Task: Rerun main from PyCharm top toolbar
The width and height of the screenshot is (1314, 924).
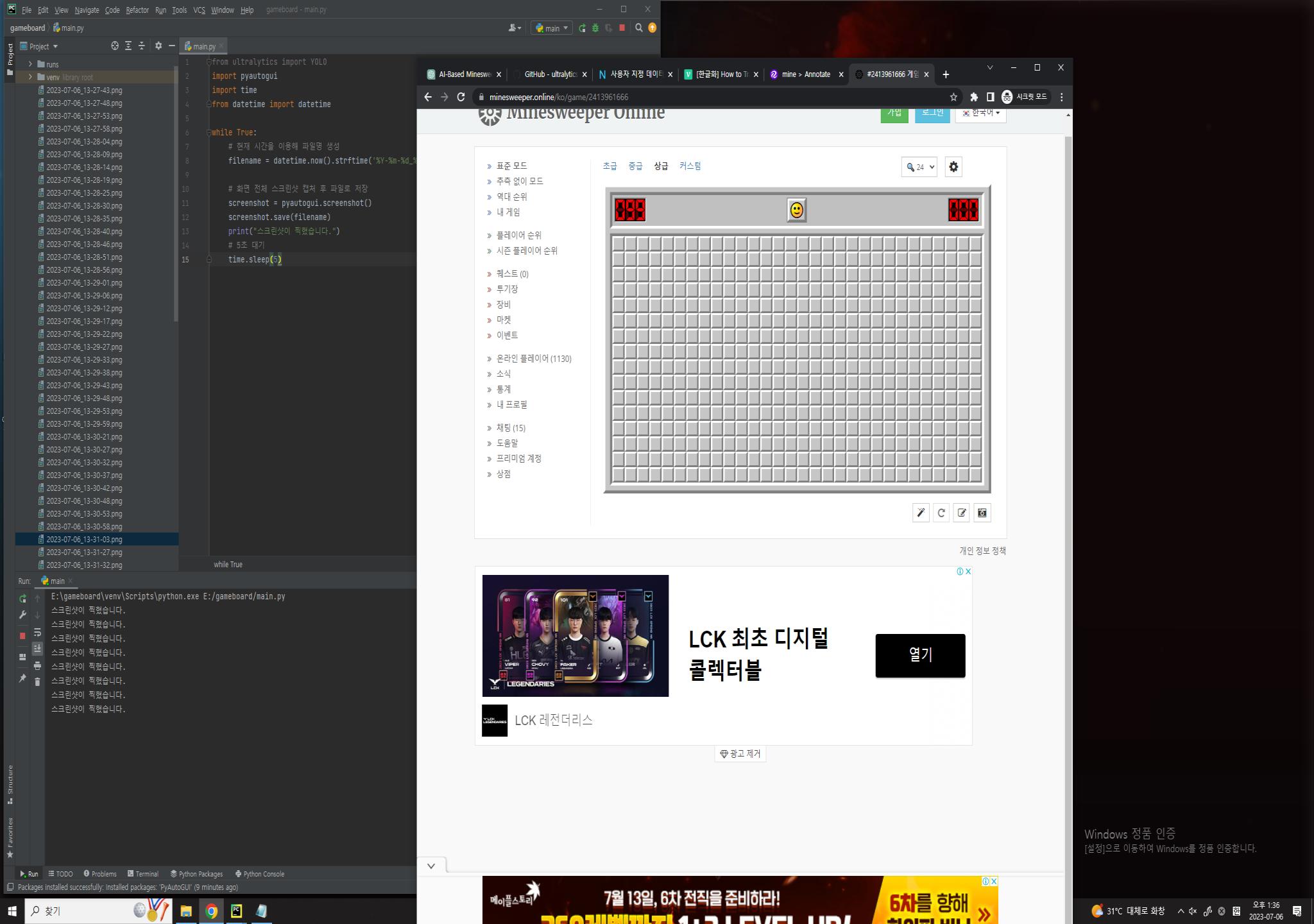Action: click(582, 28)
